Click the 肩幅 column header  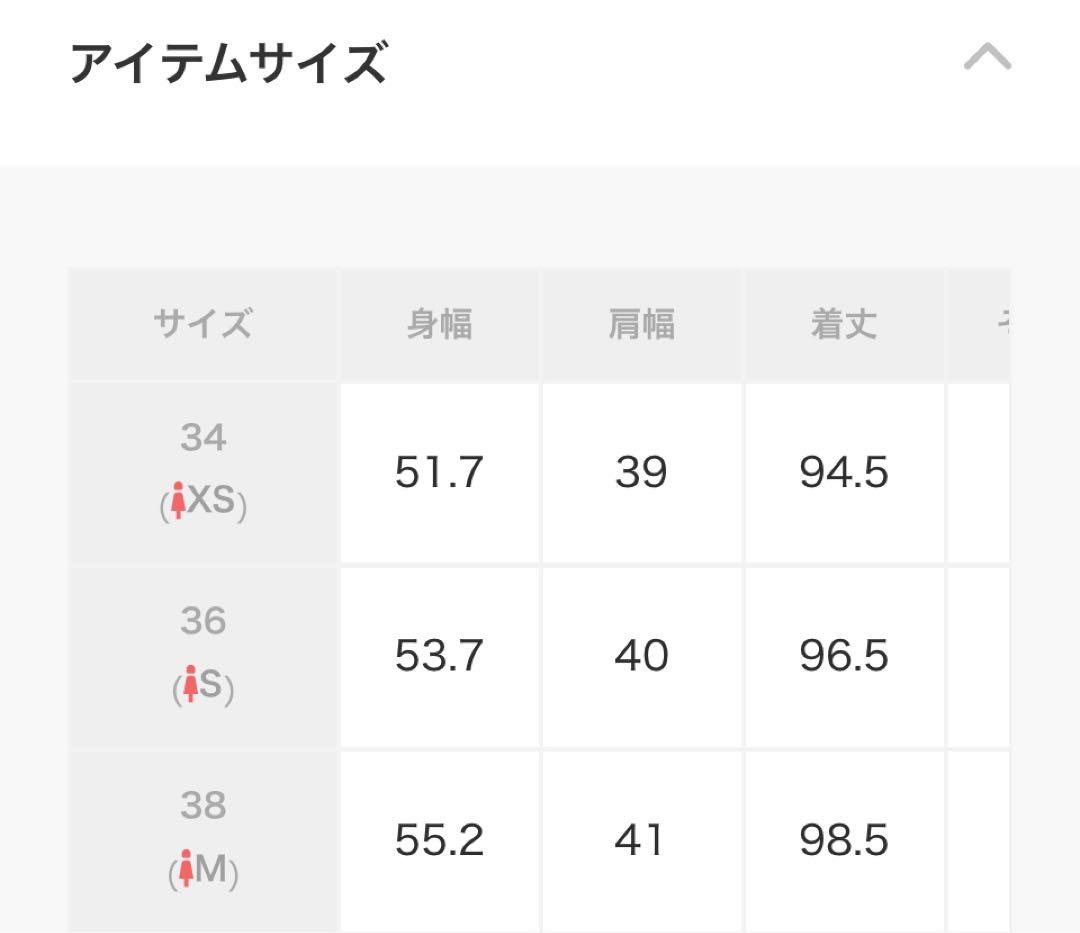pyautogui.click(x=641, y=323)
